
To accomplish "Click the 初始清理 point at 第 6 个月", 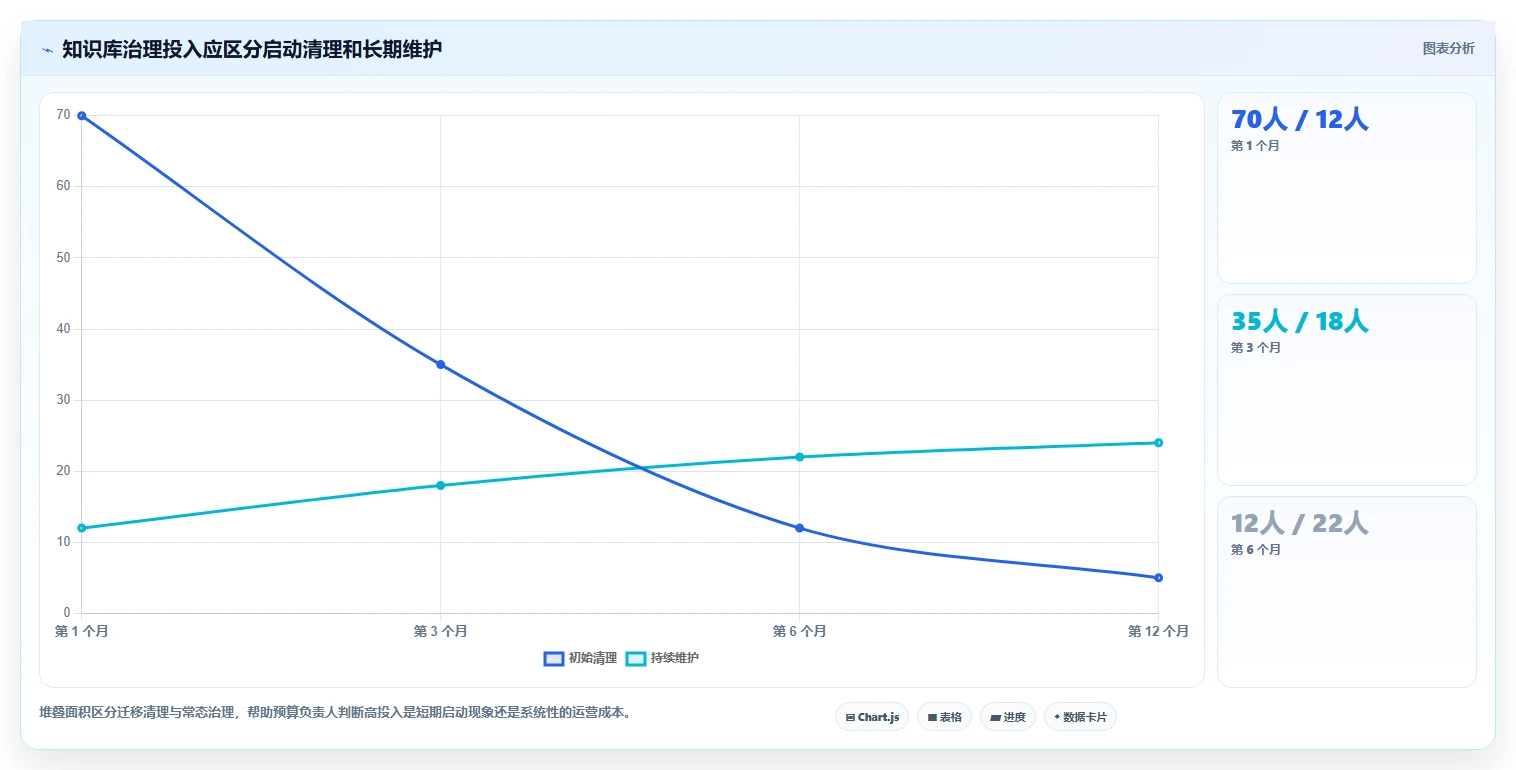I will (x=799, y=528).
